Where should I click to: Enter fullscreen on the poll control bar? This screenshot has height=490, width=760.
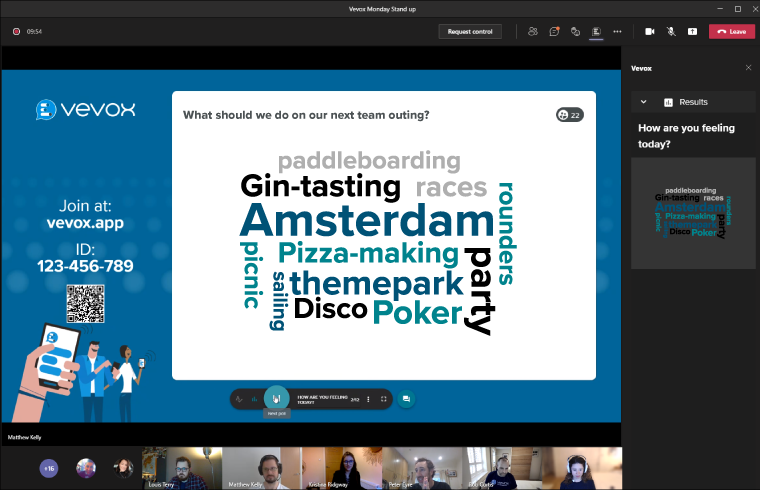coord(384,398)
